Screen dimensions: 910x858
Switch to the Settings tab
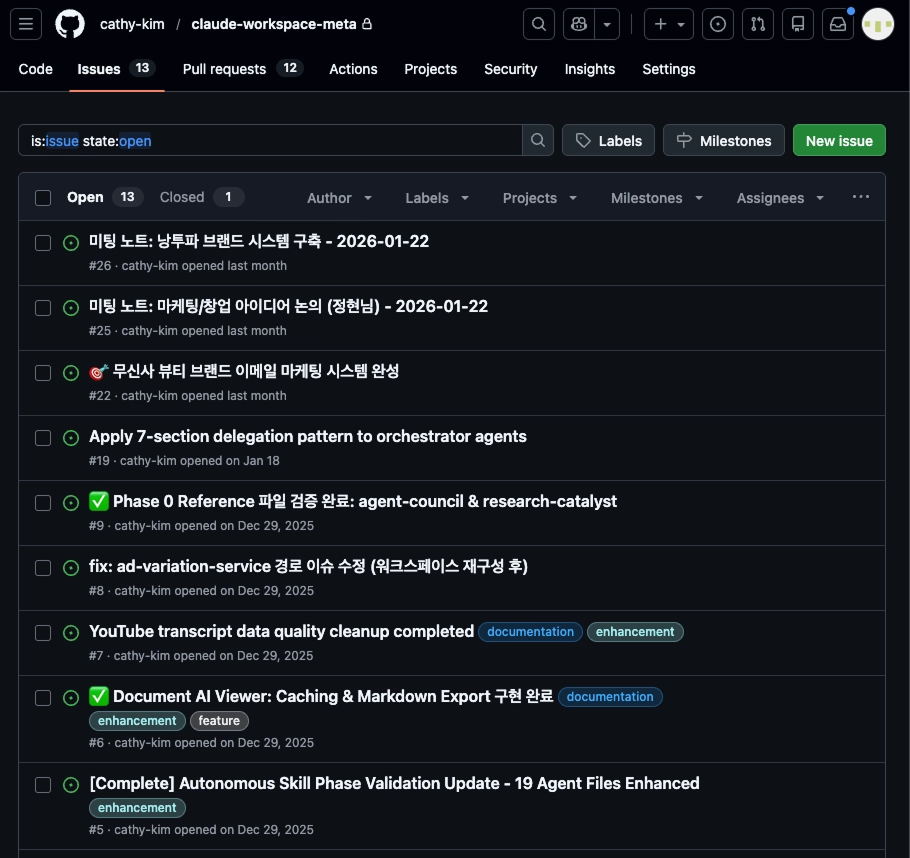pos(668,69)
